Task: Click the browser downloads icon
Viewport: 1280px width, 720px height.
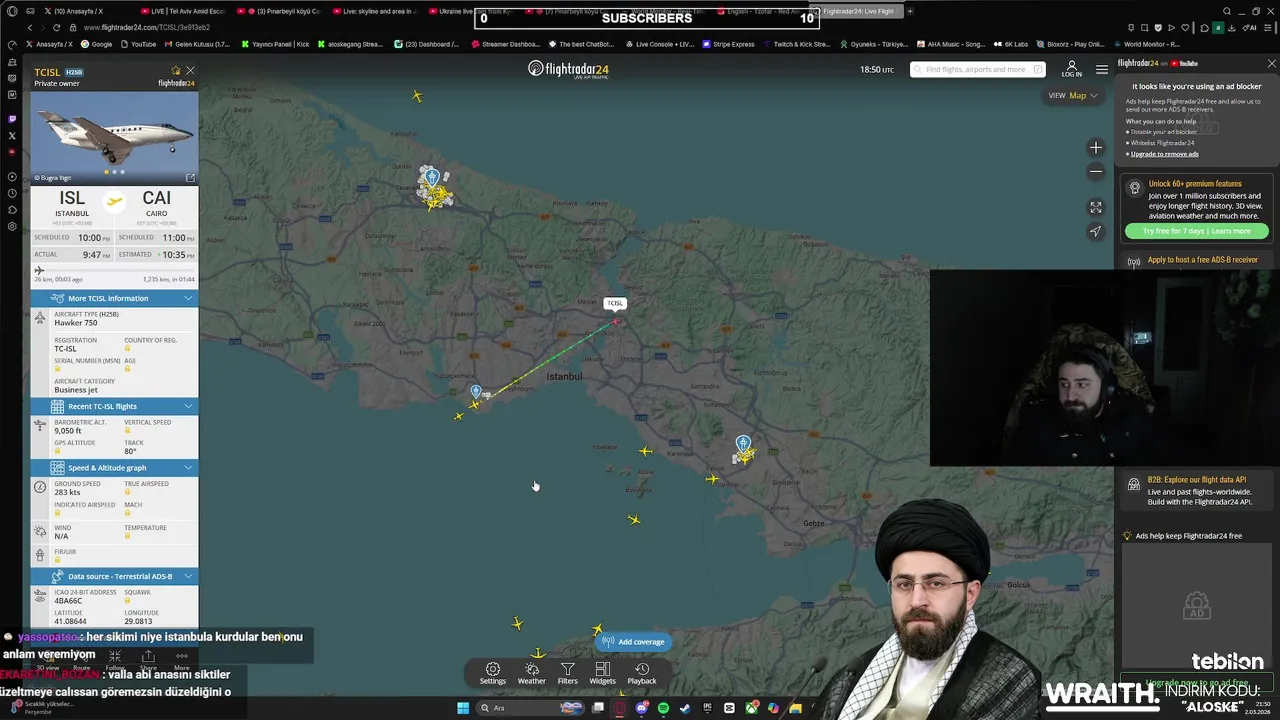Action: pos(1232,28)
